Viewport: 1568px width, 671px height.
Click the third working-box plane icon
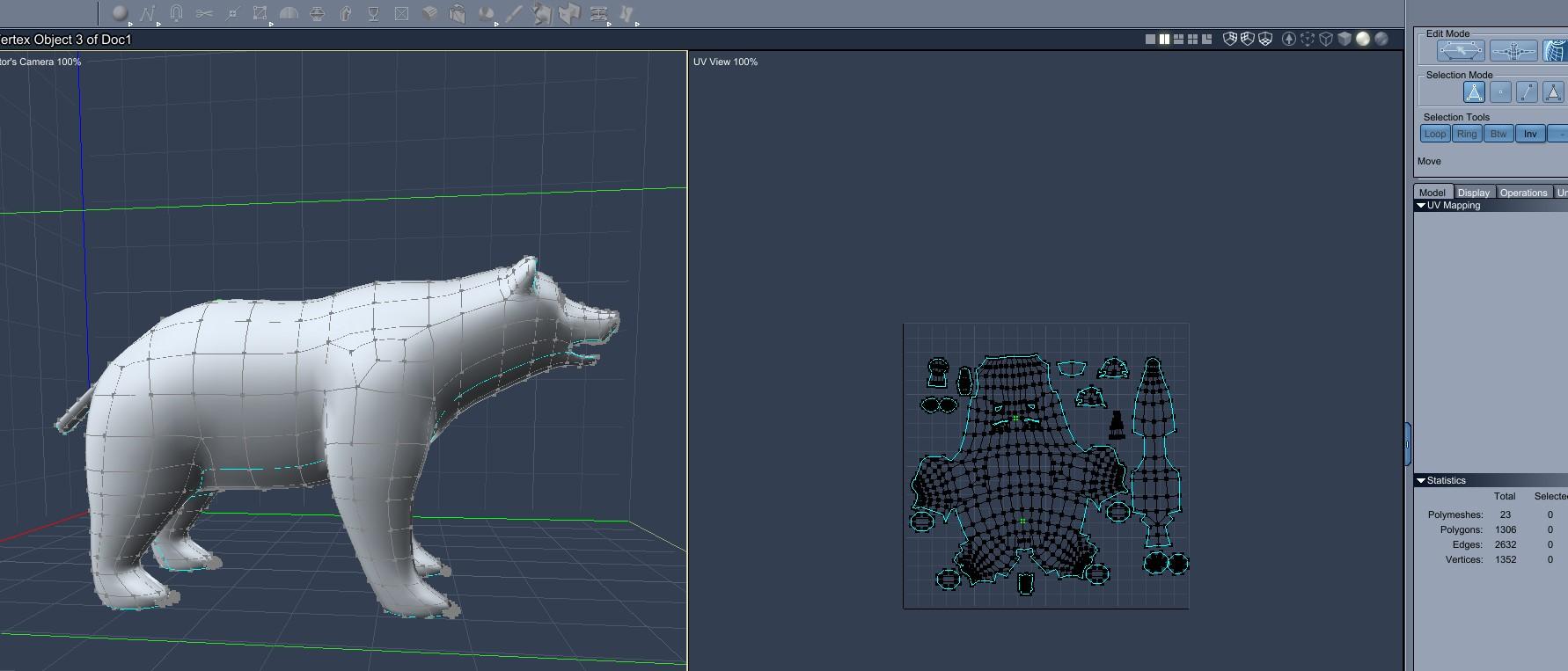tap(1265, 39)
